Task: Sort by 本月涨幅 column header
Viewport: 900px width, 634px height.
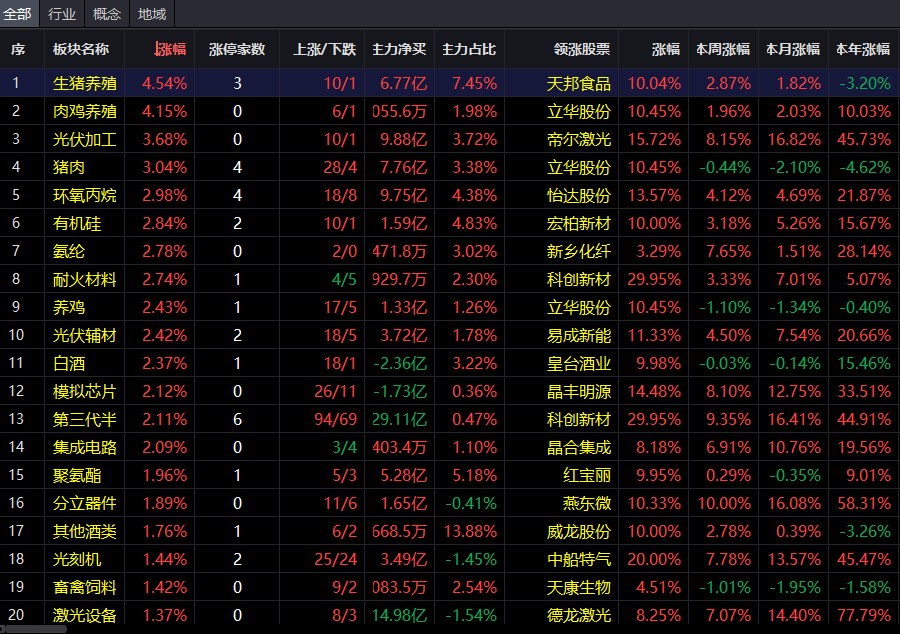Action: coord(793,49)
